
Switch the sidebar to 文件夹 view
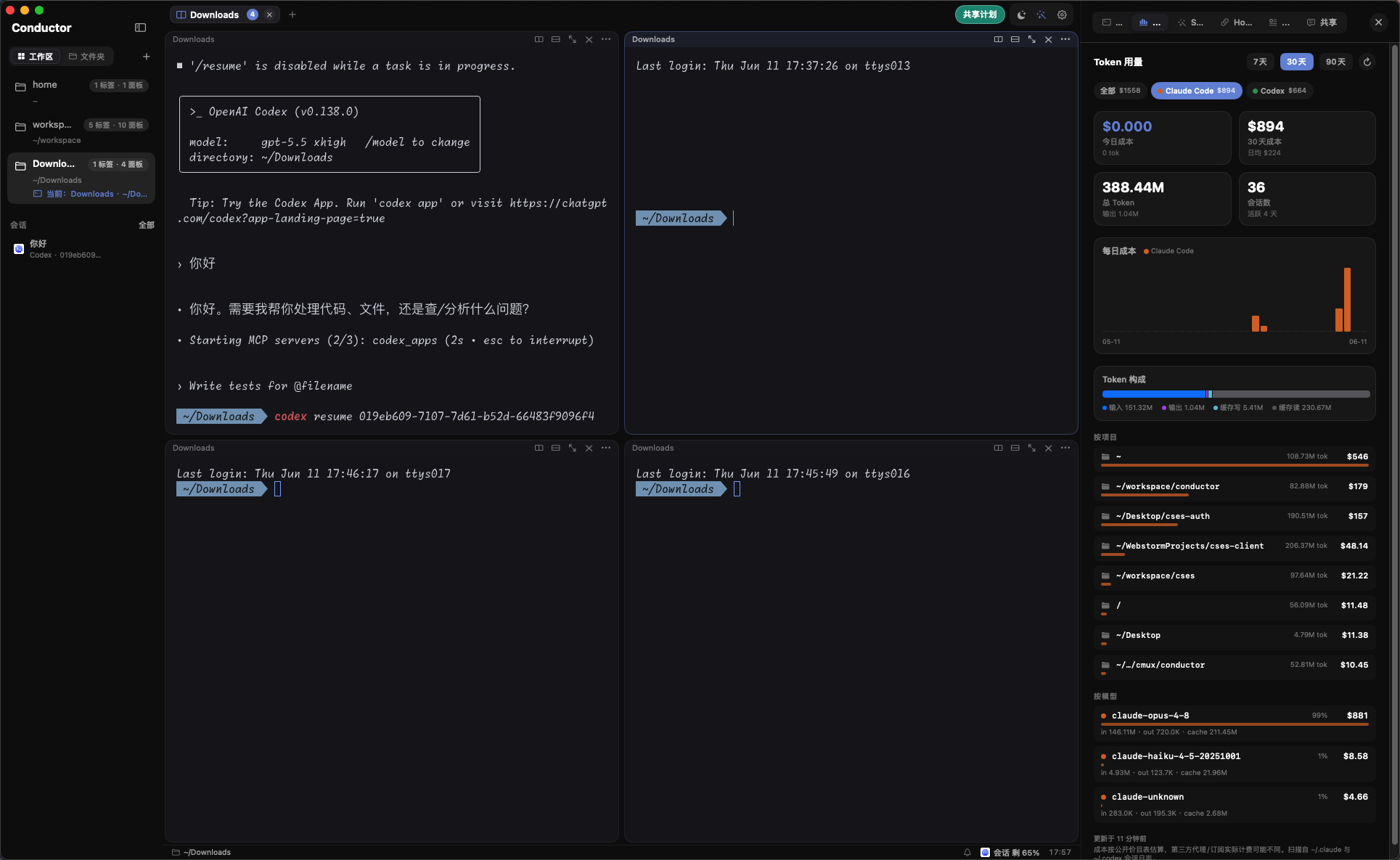tap(86, 57)
